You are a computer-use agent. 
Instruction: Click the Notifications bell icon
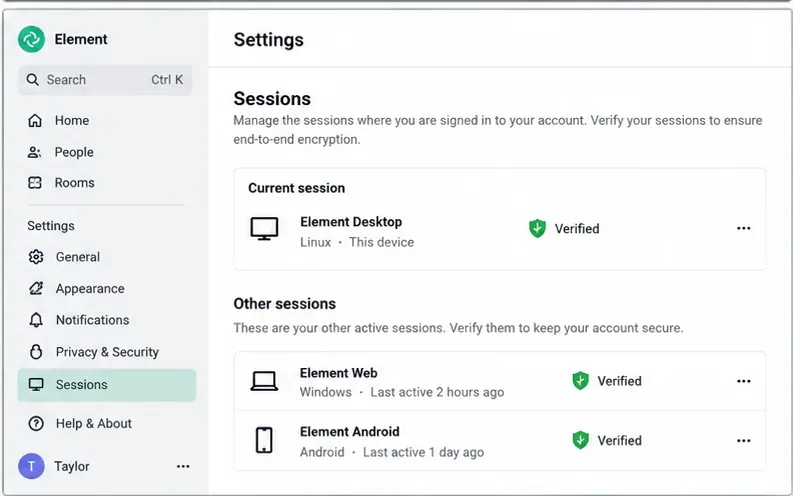click(x=36, y=320)
